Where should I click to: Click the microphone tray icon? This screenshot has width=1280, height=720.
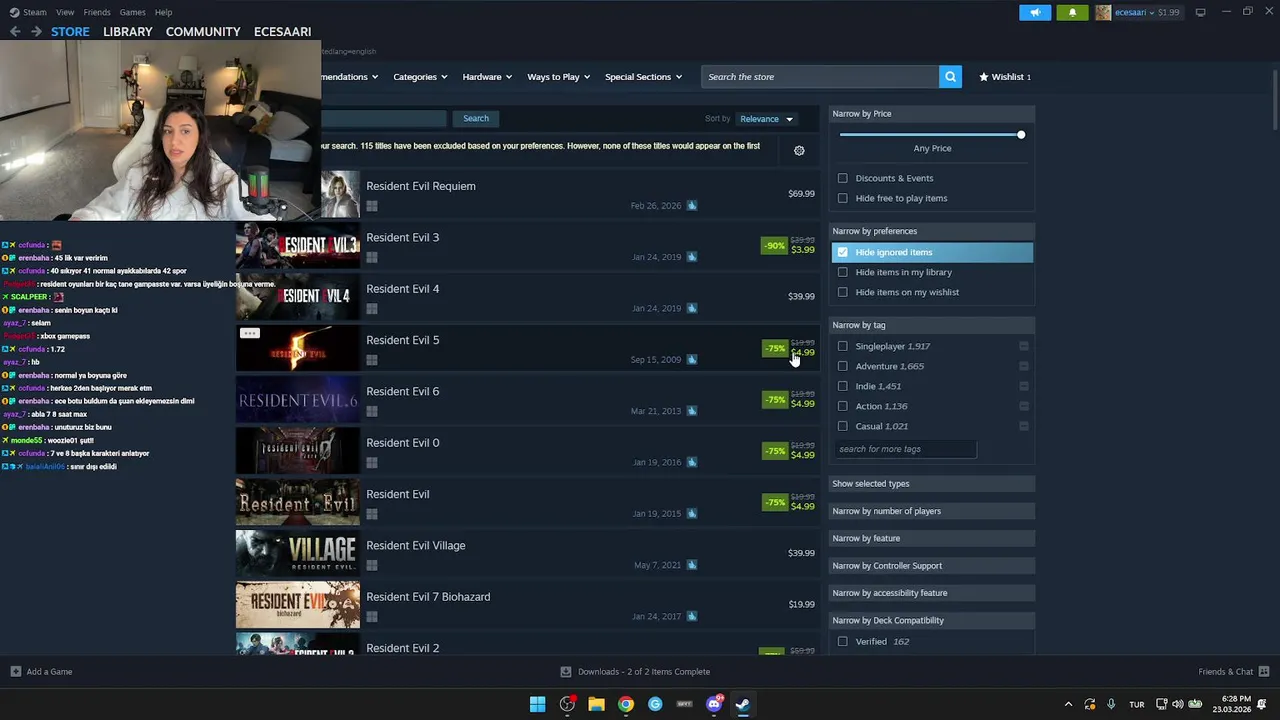pyautogui.click(x=1111, y=704)
